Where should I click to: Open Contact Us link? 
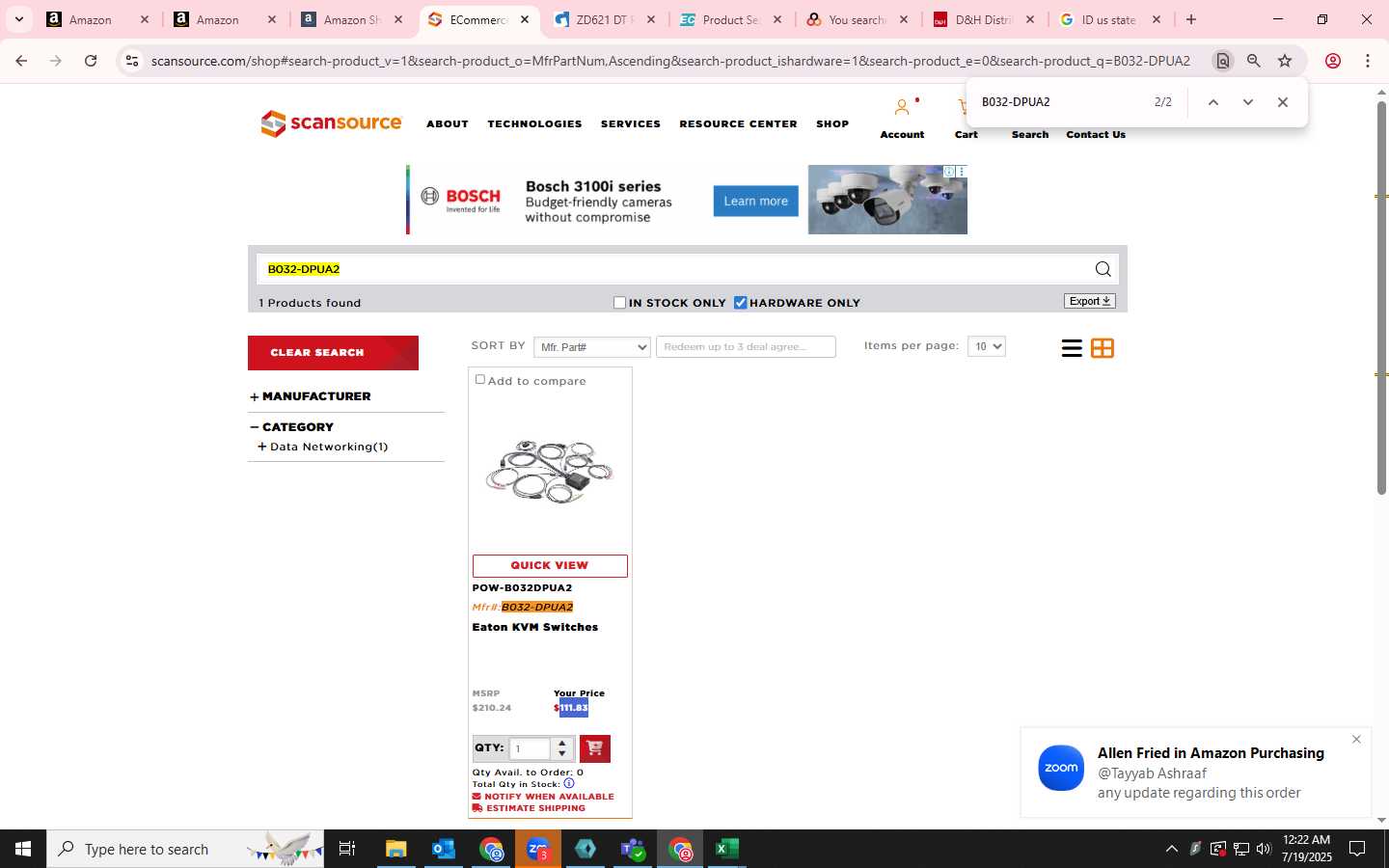[x=1096, y=135]
